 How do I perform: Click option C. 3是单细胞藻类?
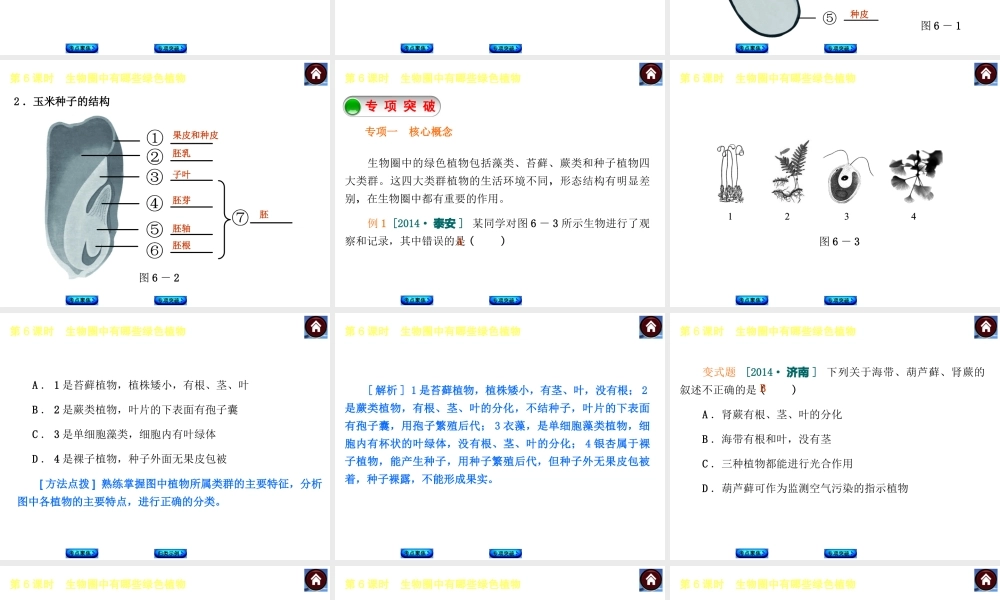[124, 434]
